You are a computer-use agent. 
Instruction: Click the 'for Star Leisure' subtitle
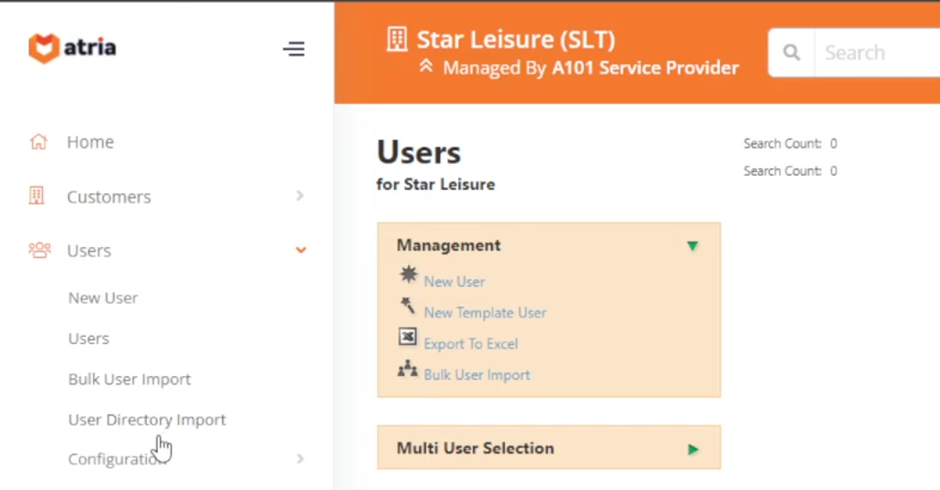pos(436,184)
